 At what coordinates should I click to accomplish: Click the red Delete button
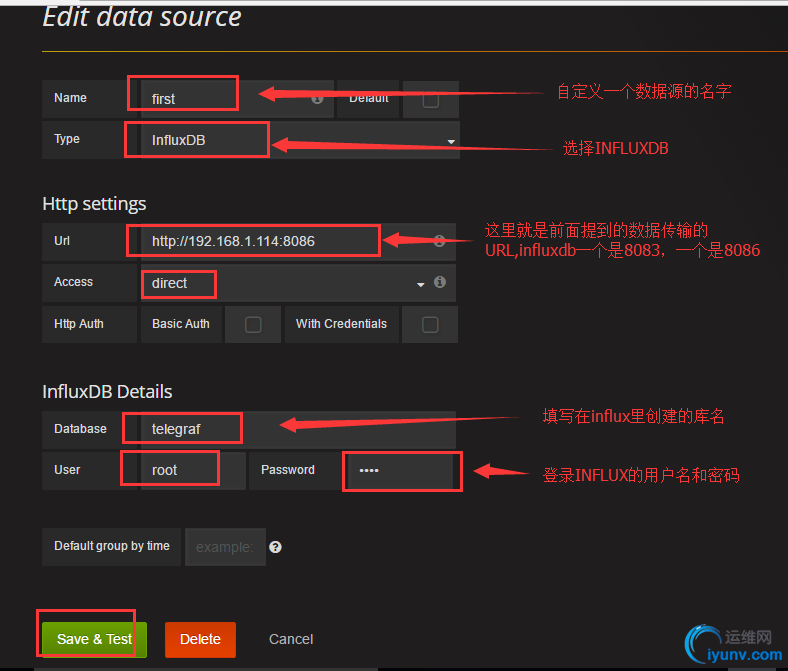point(200,639)
